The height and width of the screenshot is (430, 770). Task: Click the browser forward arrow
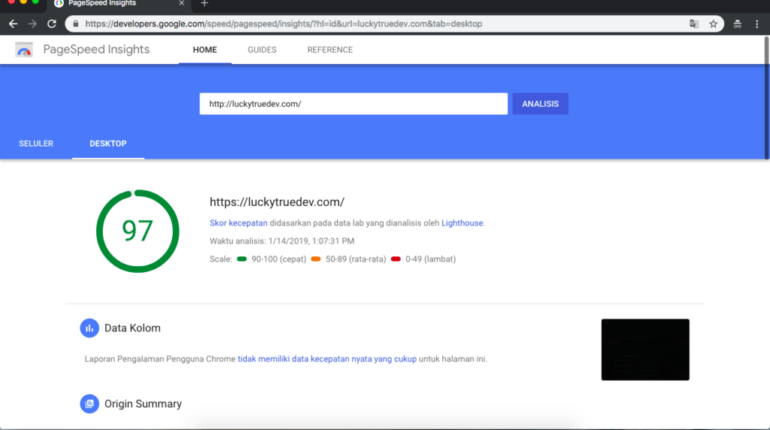coord(32,23)
